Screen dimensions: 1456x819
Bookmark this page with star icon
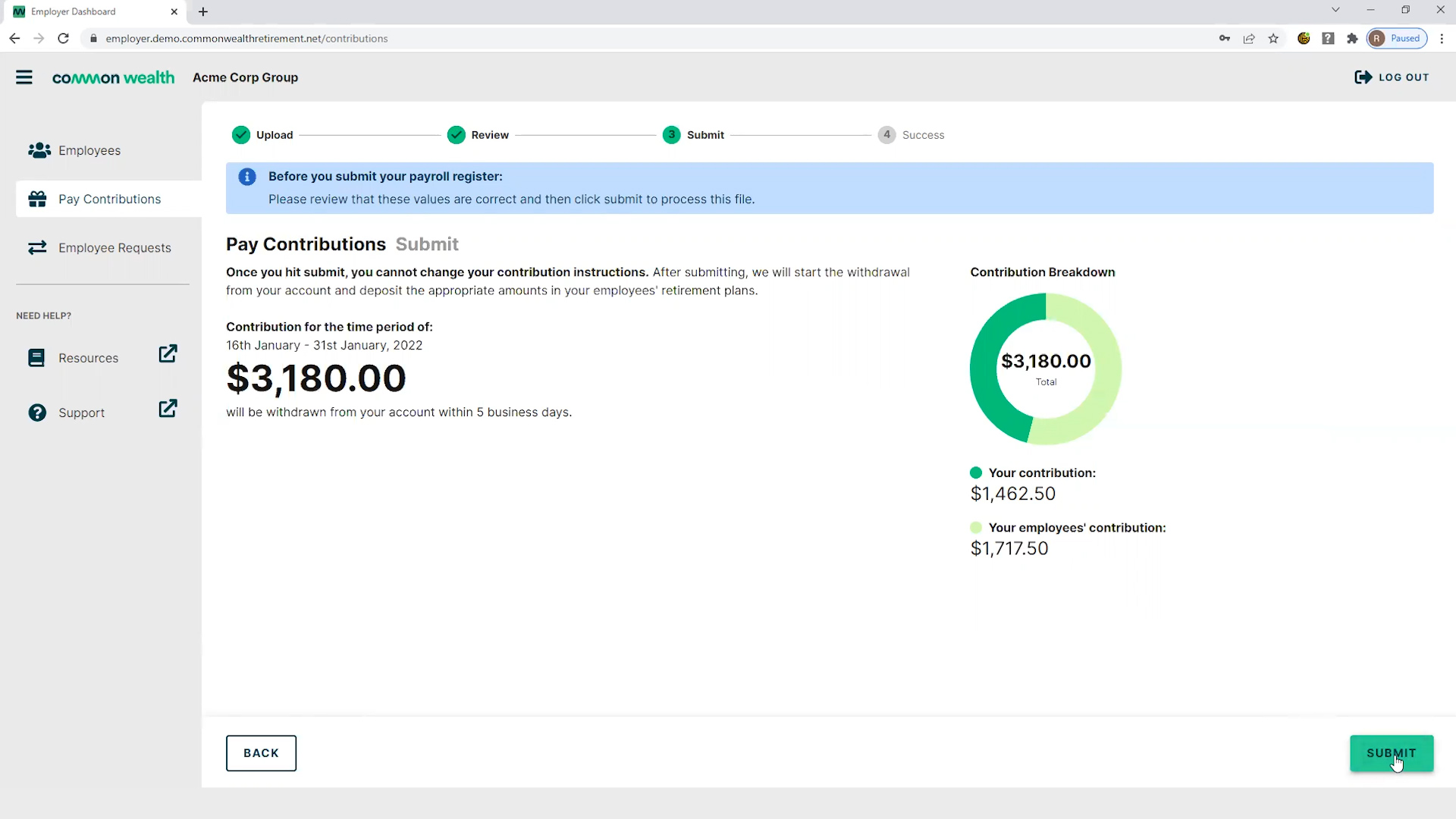1273,39
